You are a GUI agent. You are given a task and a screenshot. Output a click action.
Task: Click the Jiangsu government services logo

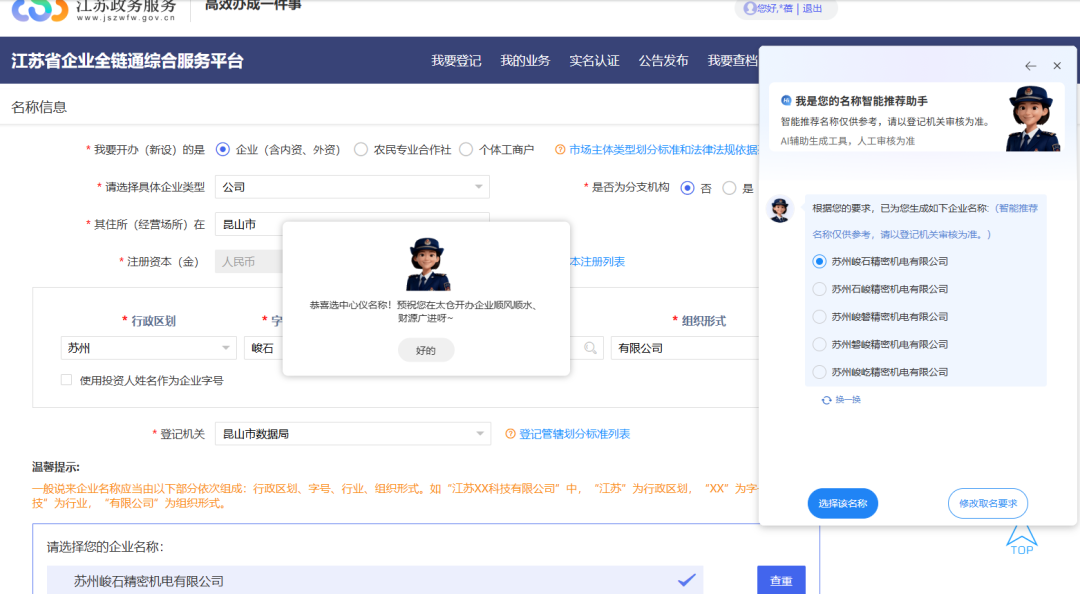click(x=40, y=8)
